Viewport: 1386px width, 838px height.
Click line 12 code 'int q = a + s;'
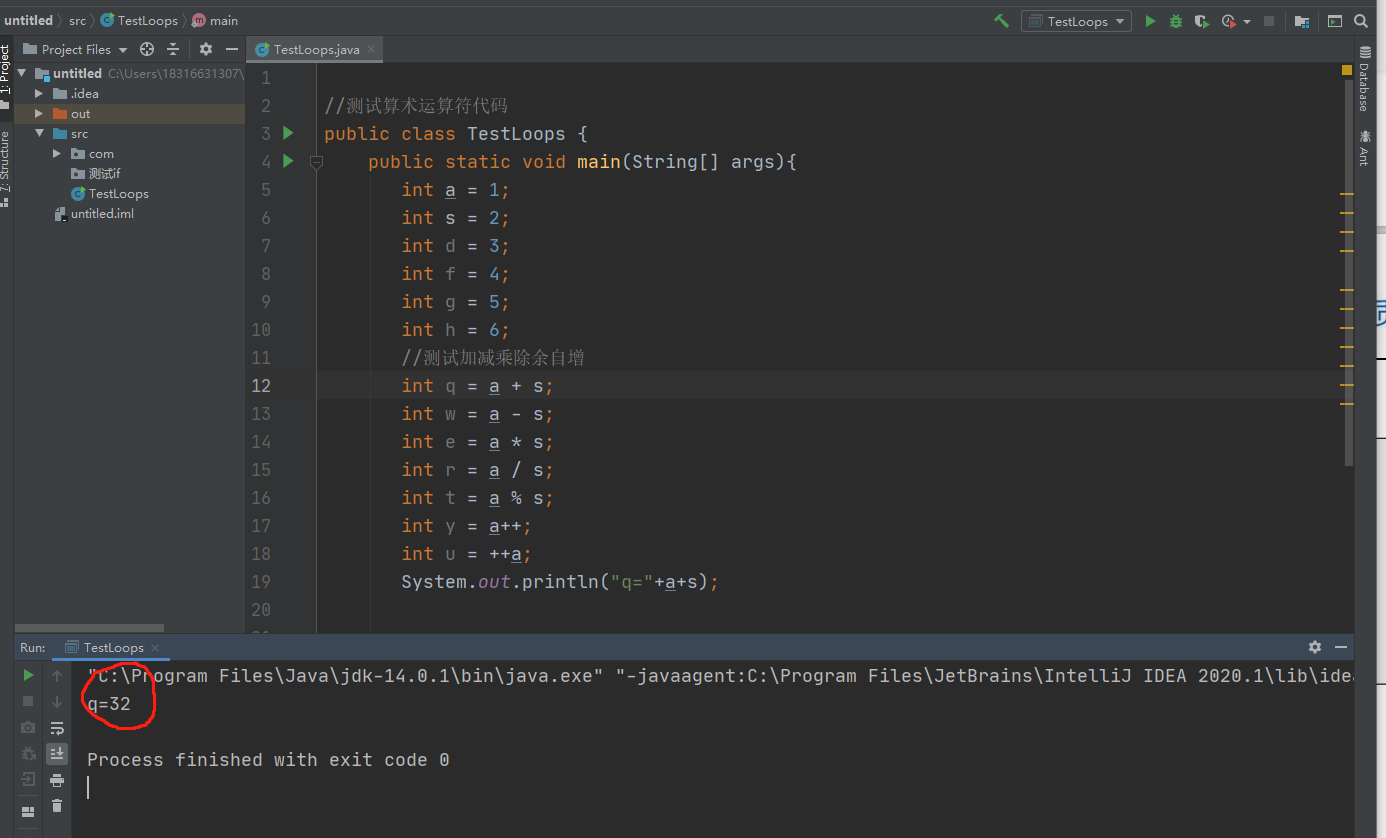pos(477,386)
